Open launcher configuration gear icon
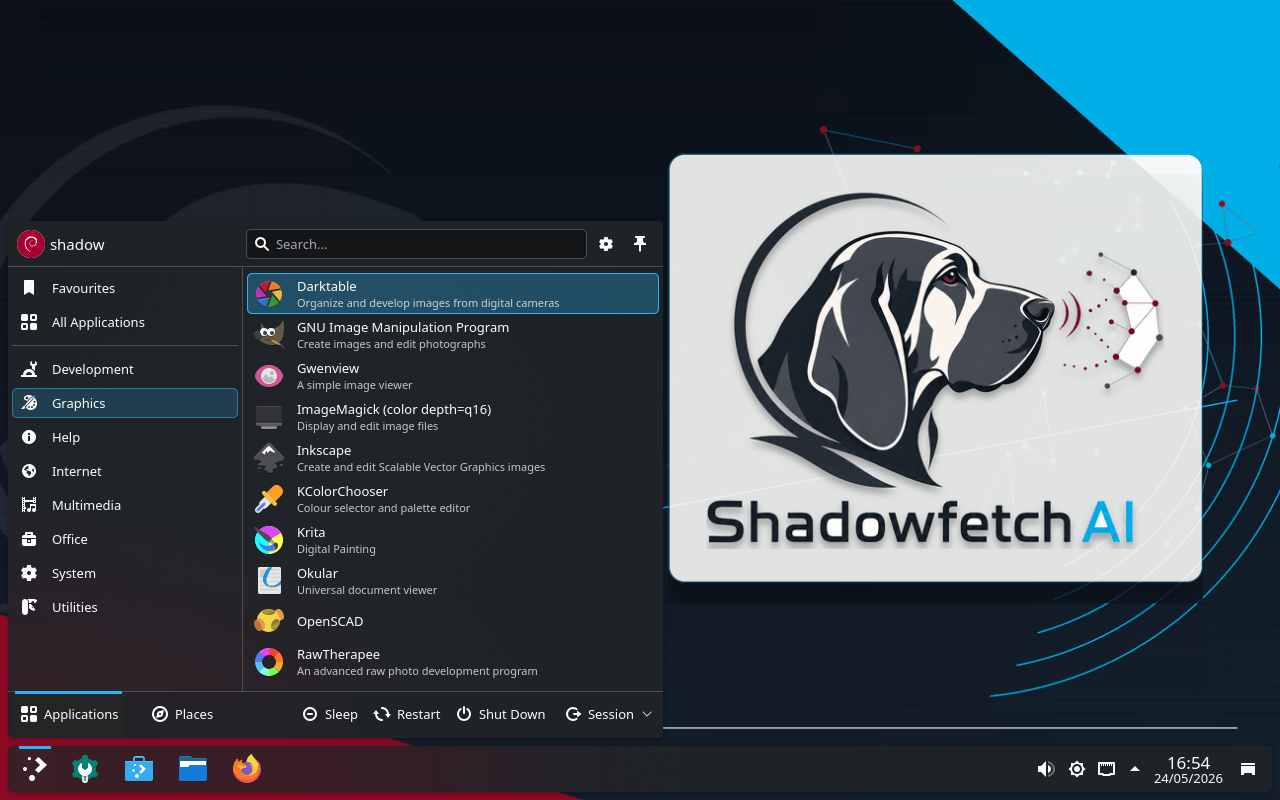The width and height of the screenshot is (1280, 800). coord(606,244)
